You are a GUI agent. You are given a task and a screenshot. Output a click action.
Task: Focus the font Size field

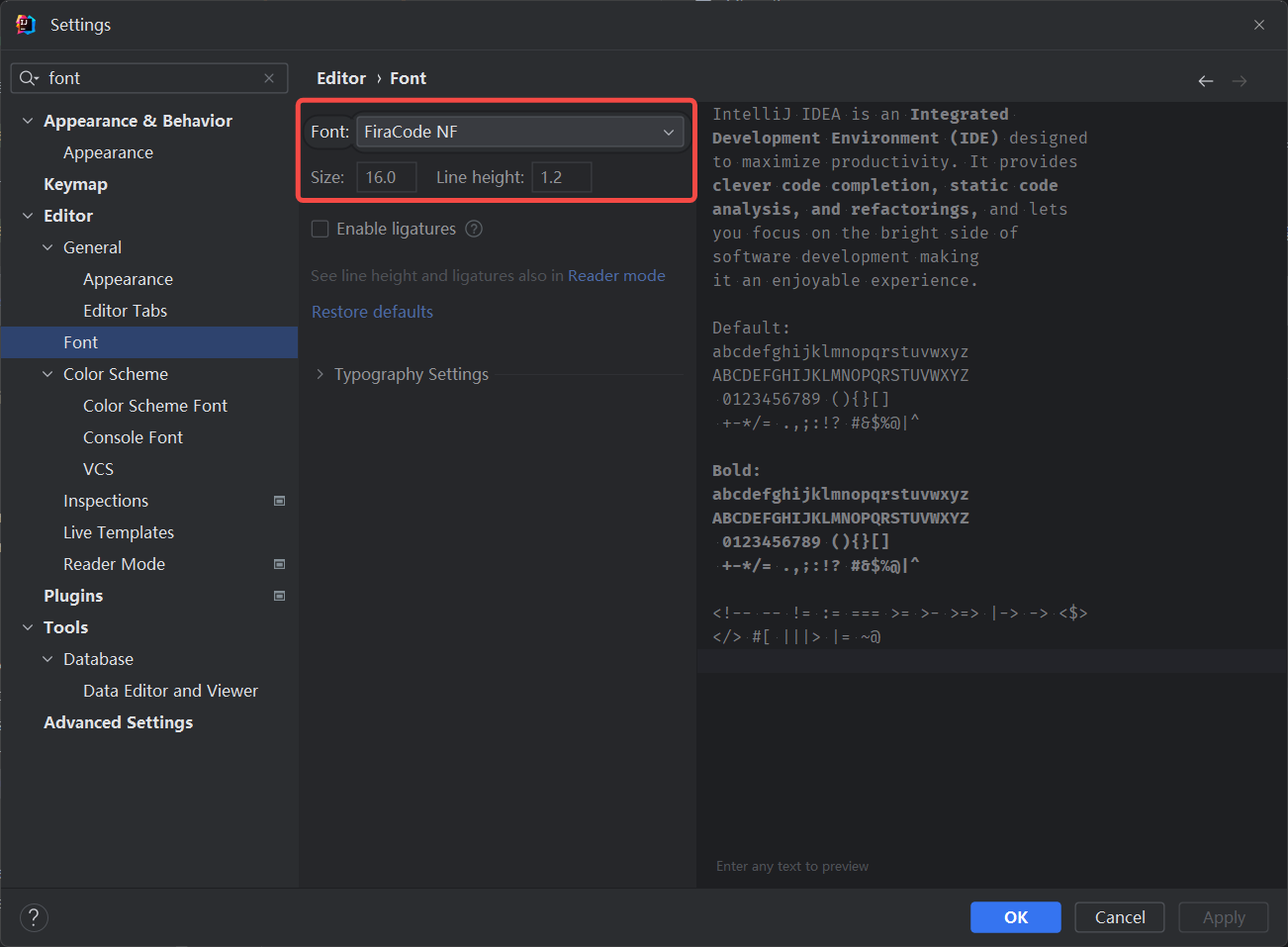click(387, 177)
